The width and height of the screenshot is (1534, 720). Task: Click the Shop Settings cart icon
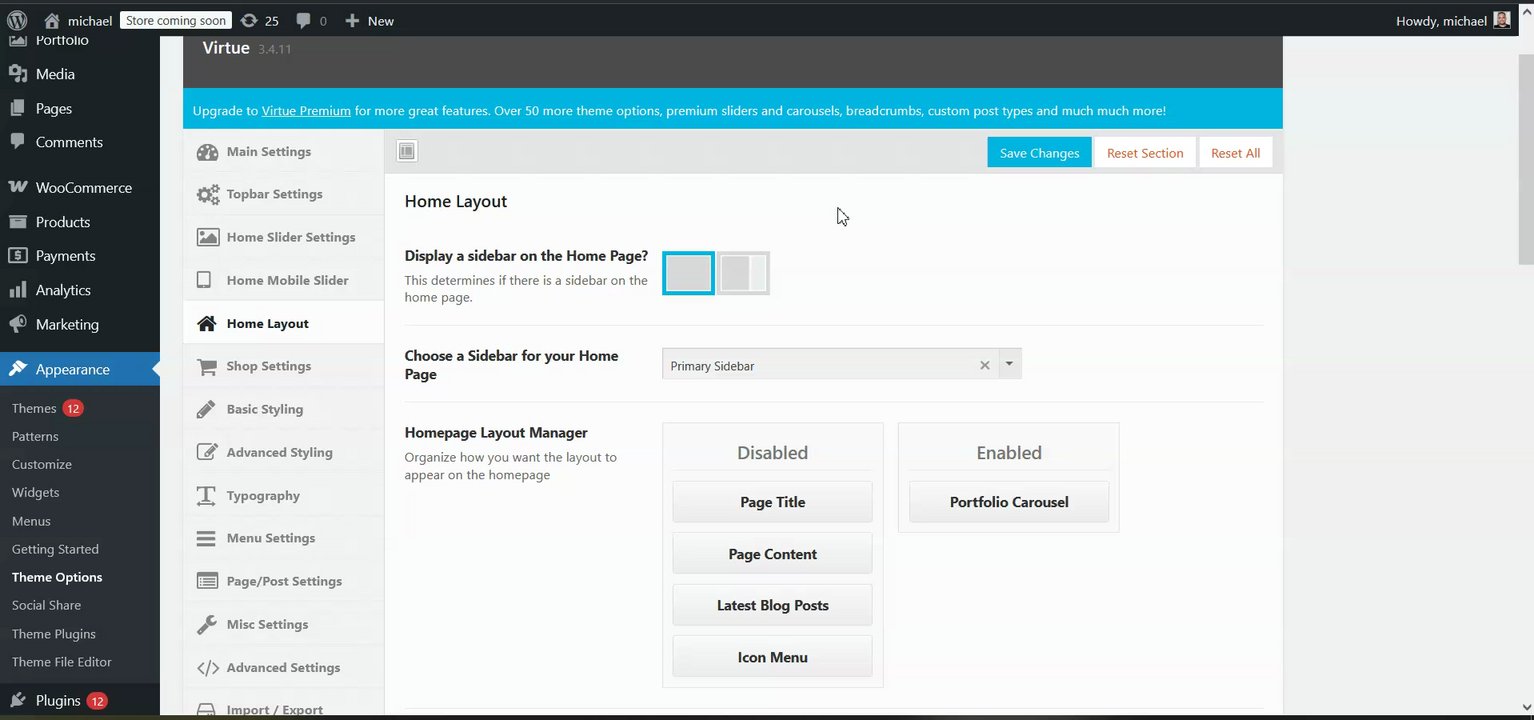pos(207,367)
